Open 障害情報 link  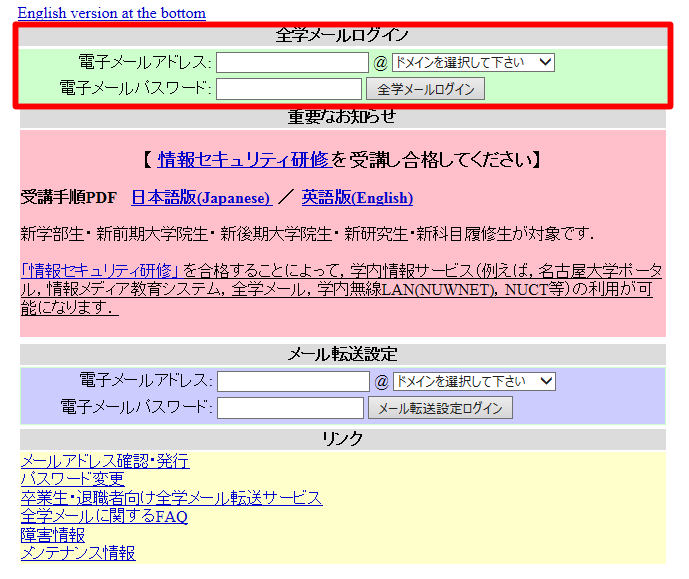tap(53, 535)
